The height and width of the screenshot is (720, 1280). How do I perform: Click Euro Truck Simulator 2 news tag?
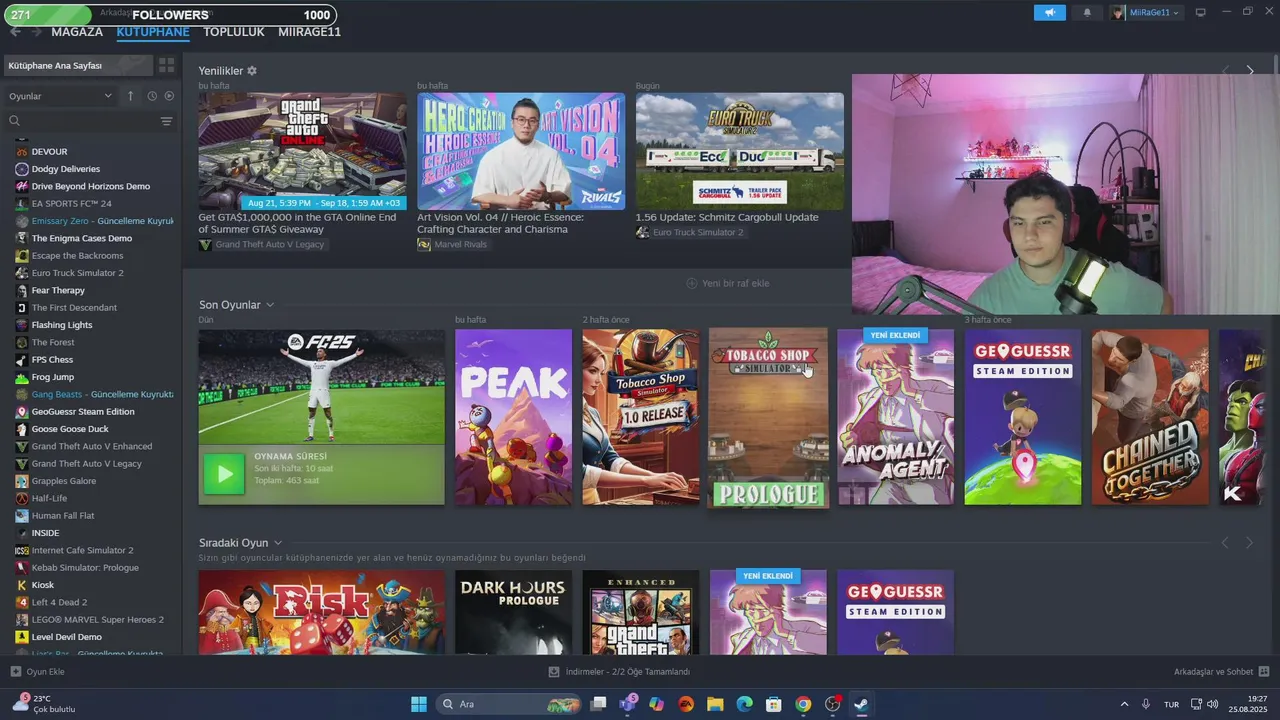point(691,232)
